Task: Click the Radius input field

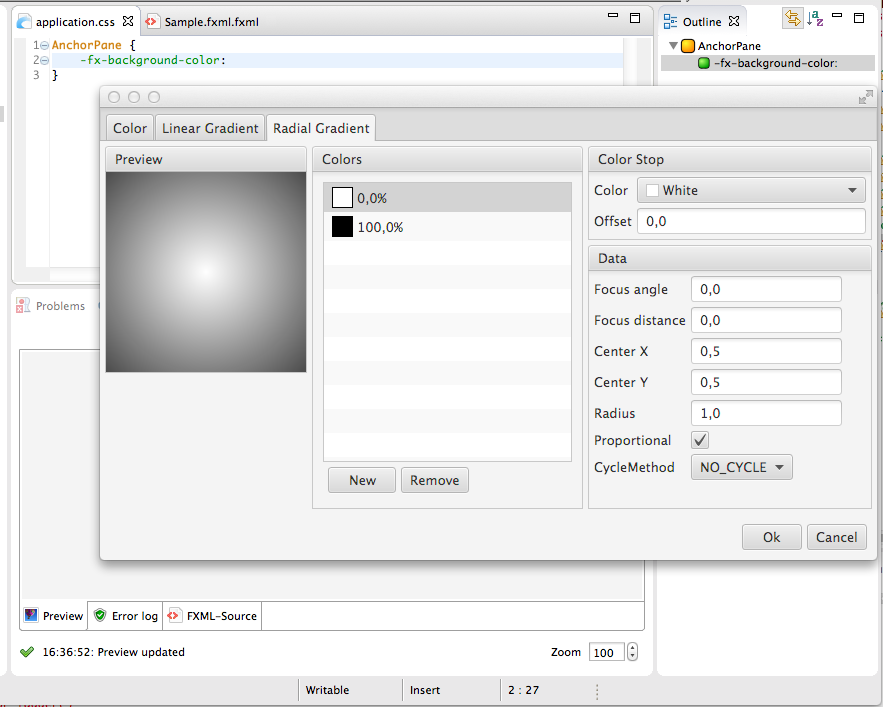Action: pos(766,413)
